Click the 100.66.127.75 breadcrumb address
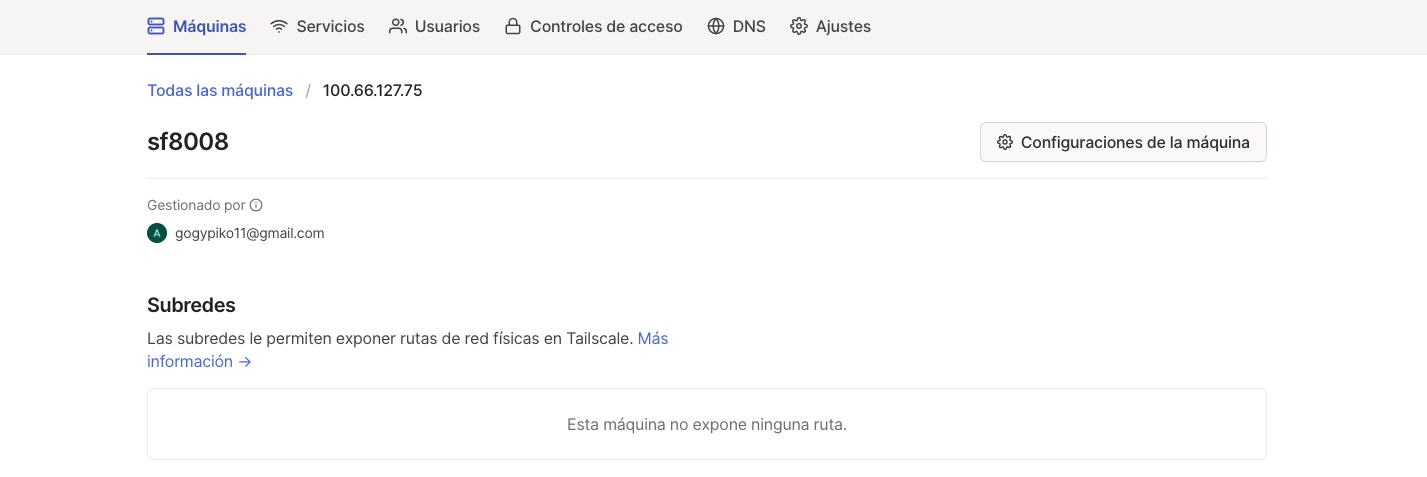The image size is (1427, 477). coord(372,91)
